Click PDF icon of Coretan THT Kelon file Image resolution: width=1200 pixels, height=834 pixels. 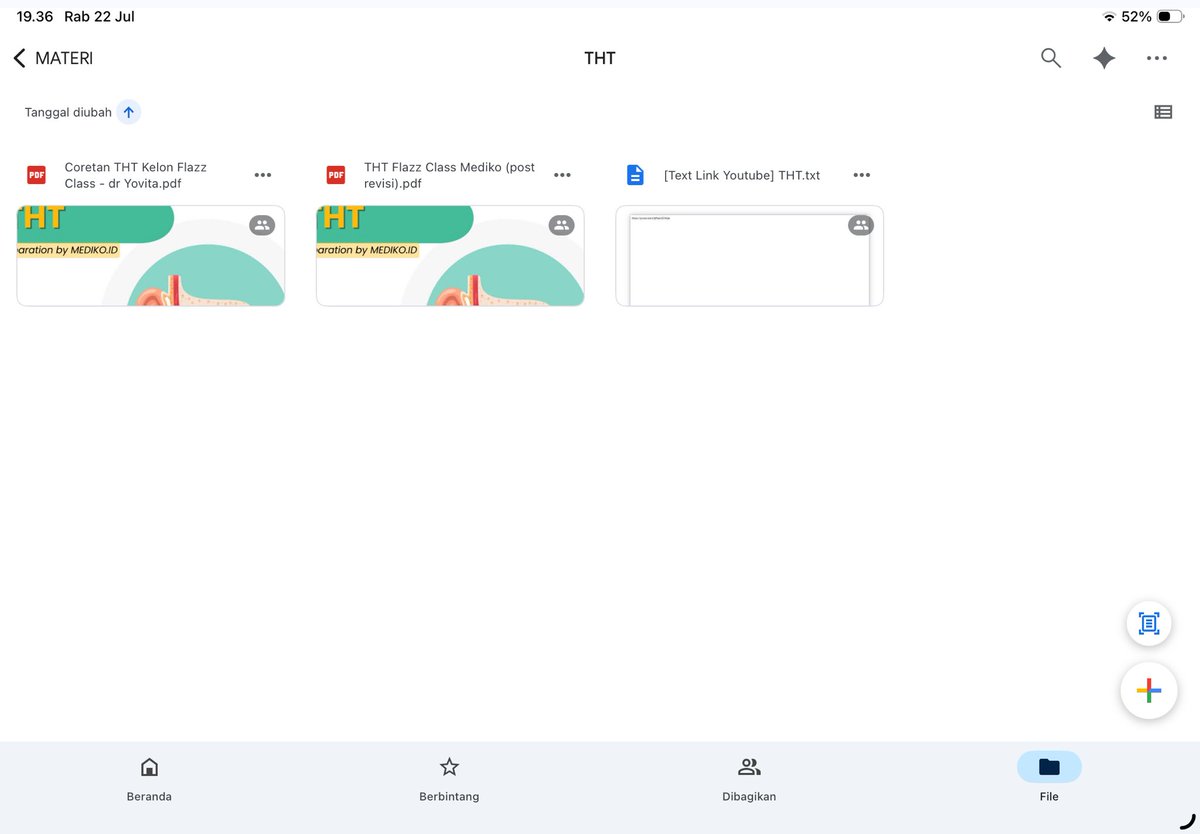pyautogui.click(x=36, y=175)
